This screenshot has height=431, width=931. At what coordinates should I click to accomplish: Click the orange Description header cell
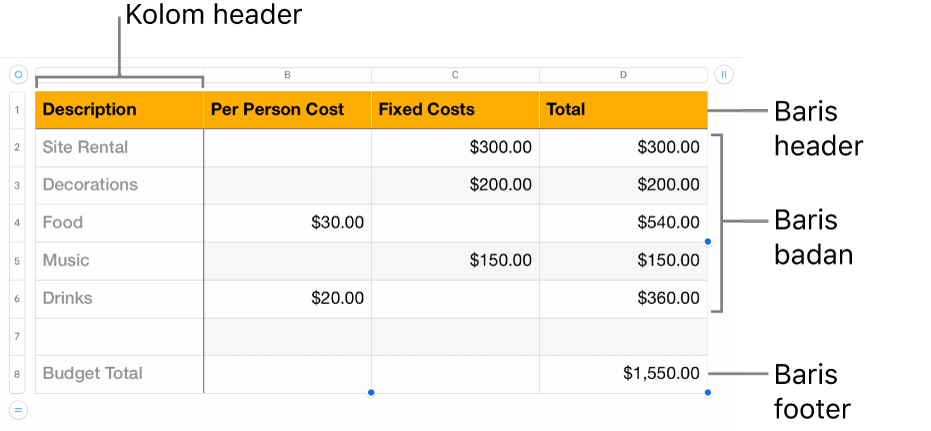(119, 110)
